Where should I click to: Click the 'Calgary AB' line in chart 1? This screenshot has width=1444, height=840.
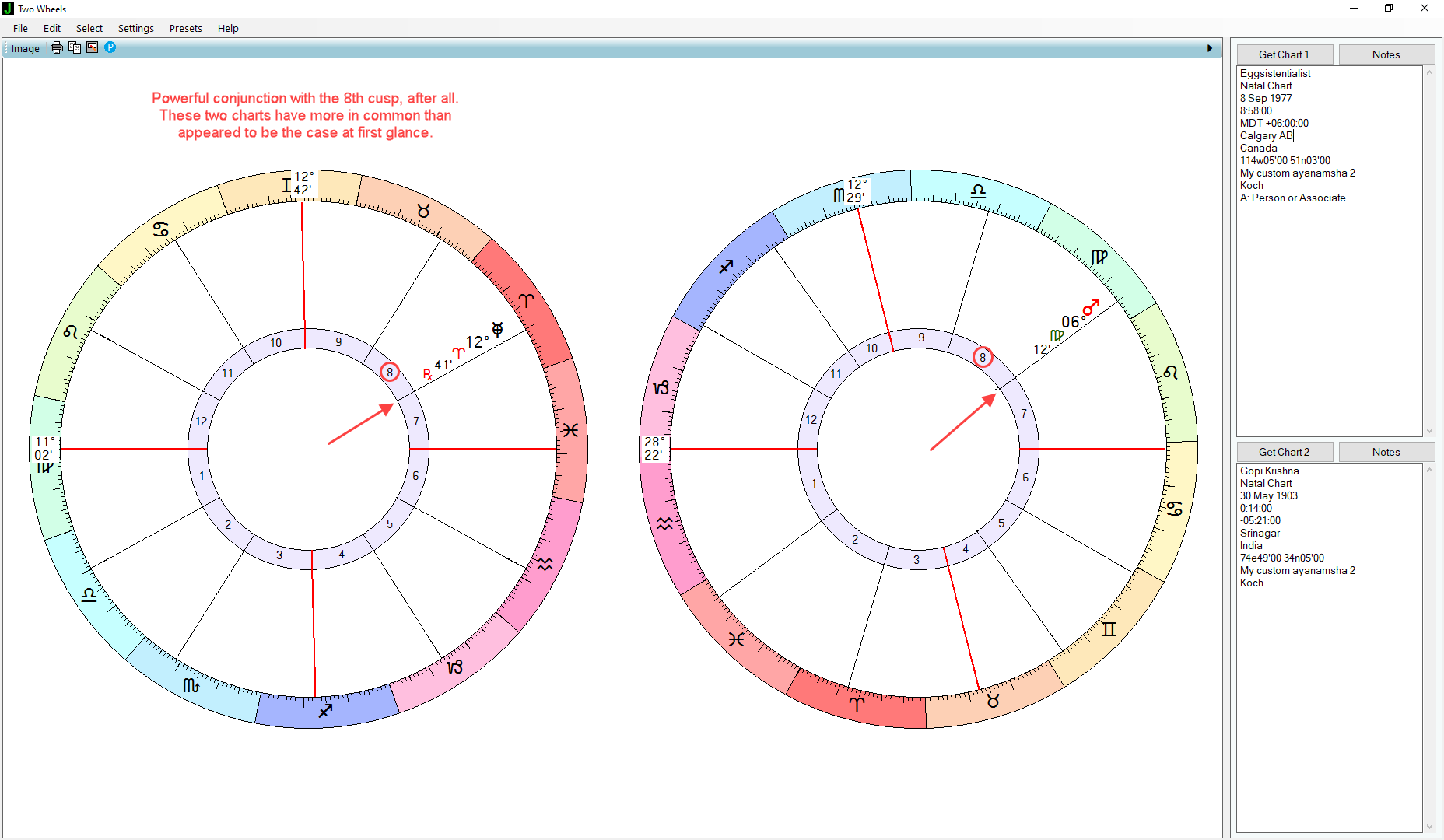[x=1267, y=135]
